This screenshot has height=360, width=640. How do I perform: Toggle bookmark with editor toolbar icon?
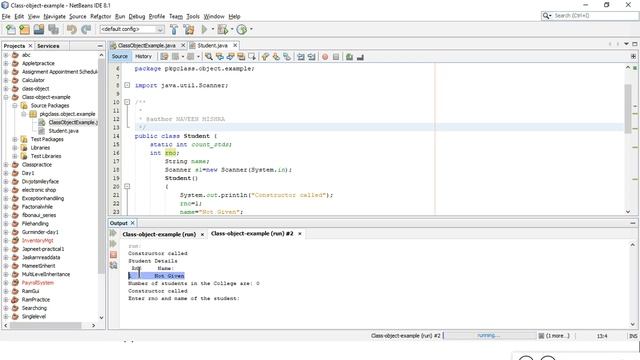(x=287, y=57)
